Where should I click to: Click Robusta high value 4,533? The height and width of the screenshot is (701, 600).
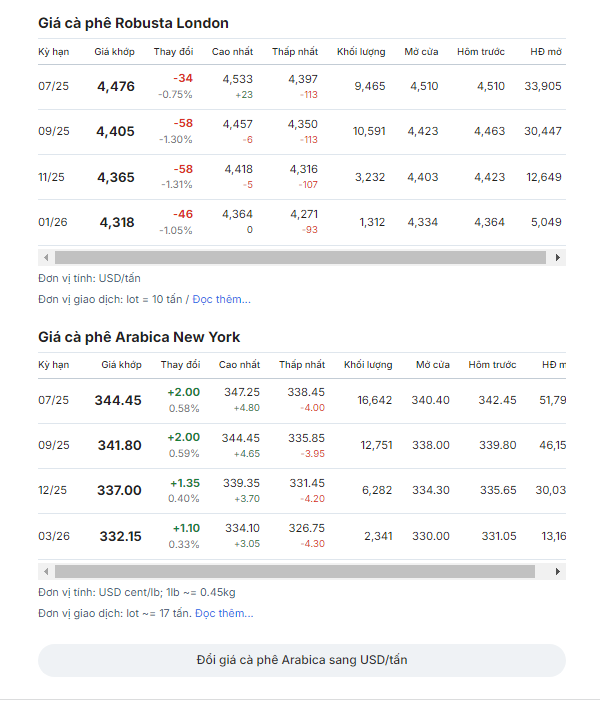coord(237,79)
